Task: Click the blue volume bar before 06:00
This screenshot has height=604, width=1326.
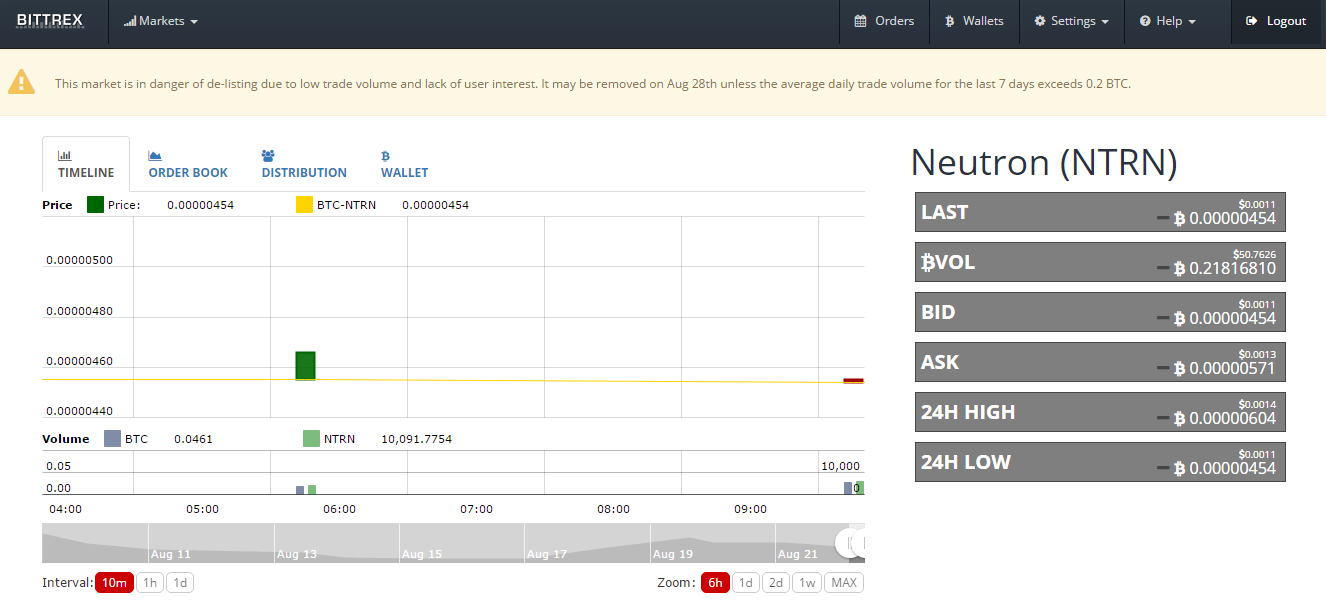Action: click(300, 490)
